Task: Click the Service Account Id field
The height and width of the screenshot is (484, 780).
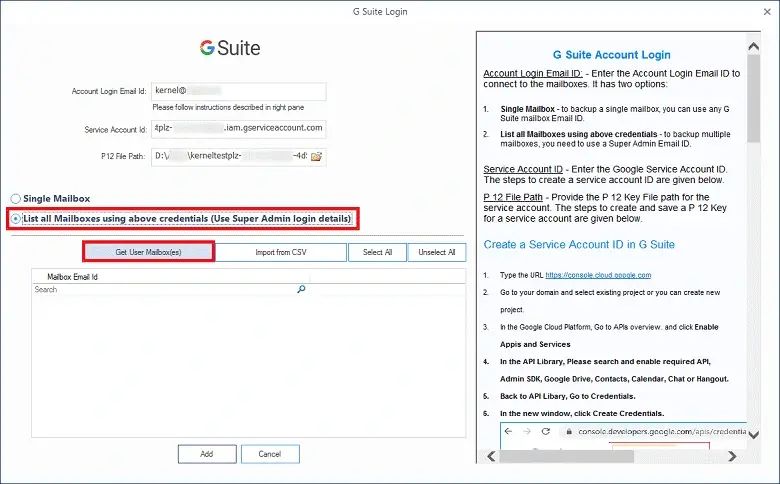Action: 239,128
